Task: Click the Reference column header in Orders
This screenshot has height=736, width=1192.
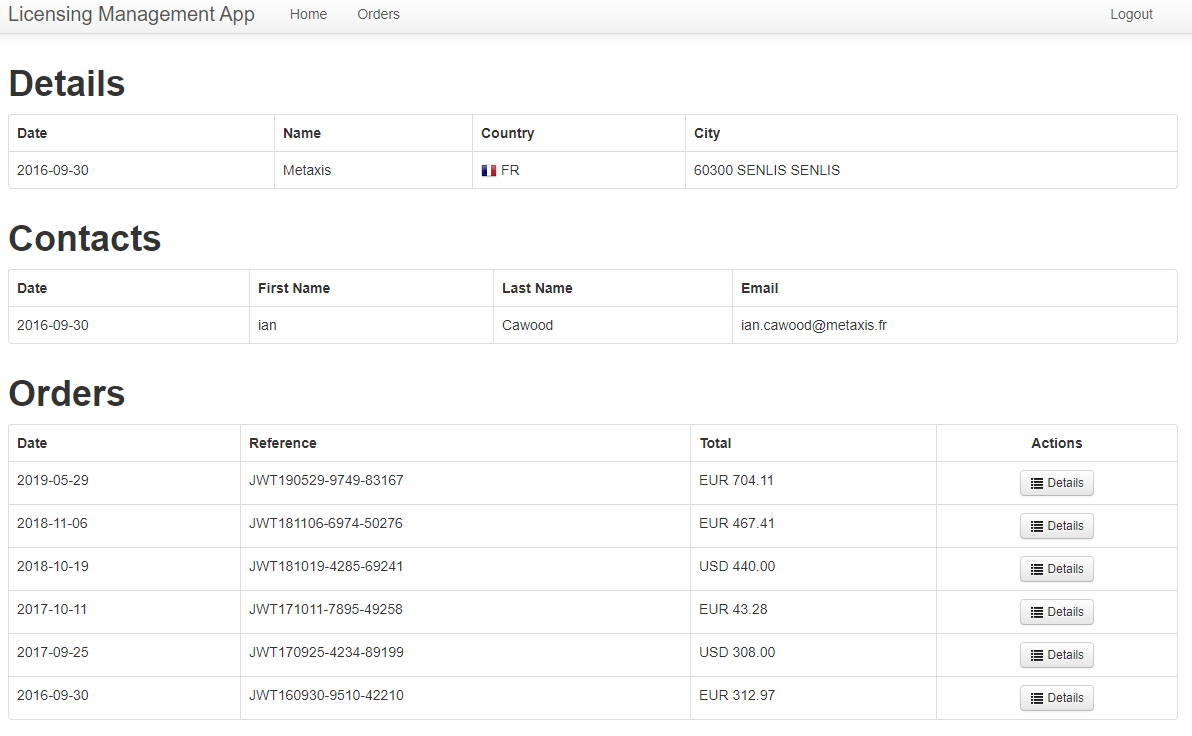Action: (x=283, y=443)
